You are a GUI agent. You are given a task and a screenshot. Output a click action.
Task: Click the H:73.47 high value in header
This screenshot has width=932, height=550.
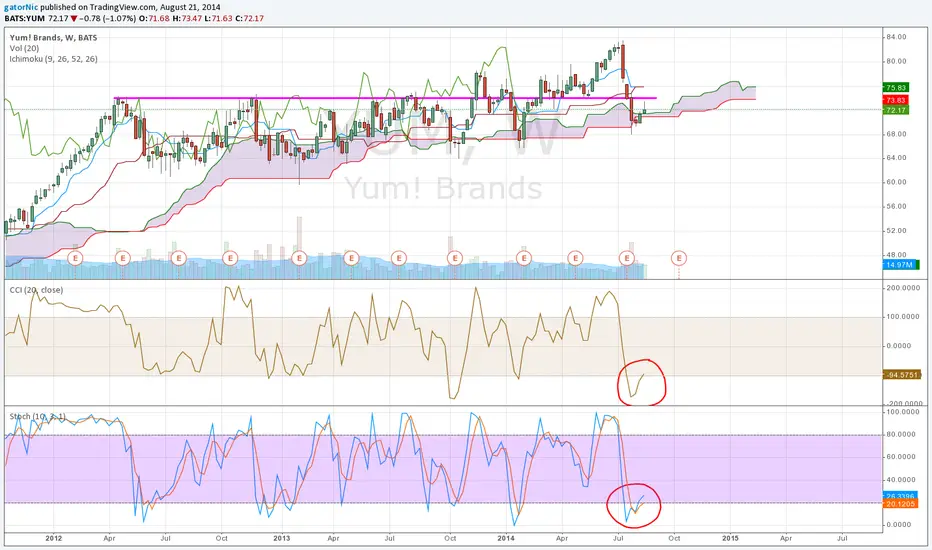click(186, 18)
